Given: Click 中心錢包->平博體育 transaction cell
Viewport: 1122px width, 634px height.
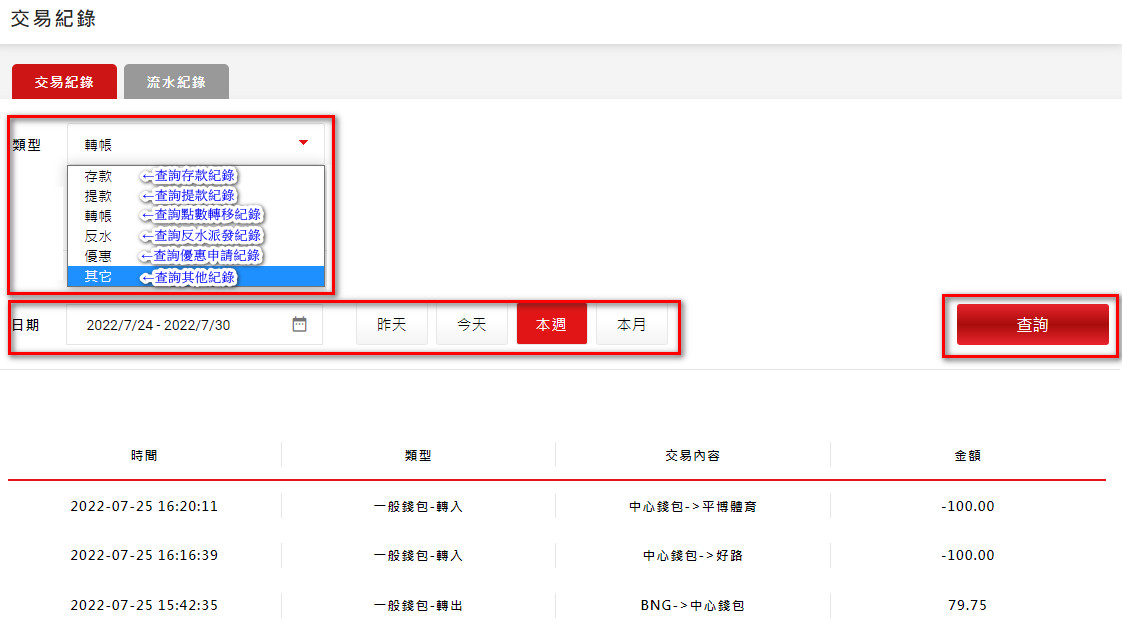Looking at the screenshot, I should coord(693,506).
